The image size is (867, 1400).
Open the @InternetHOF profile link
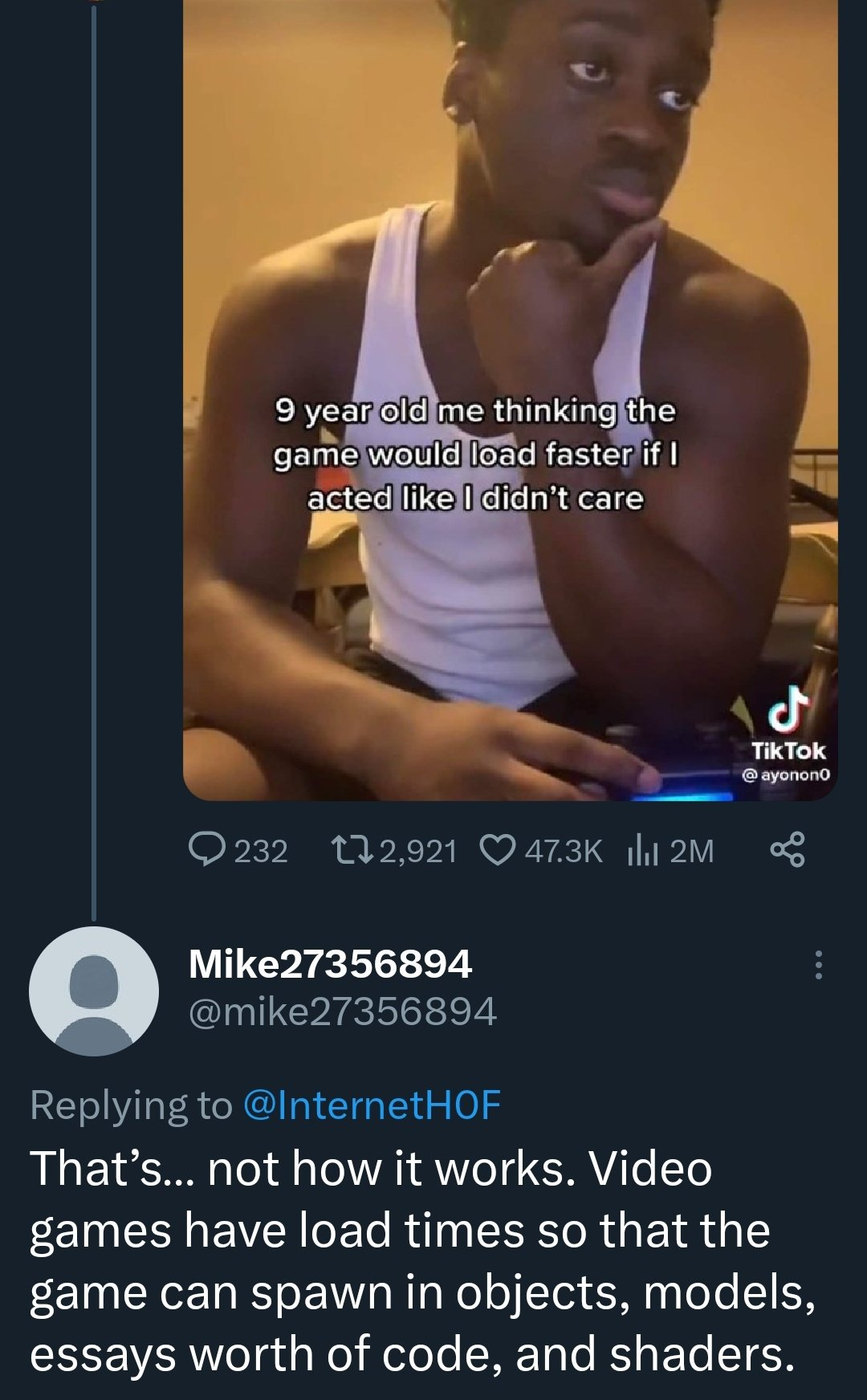click(x=371, y=1105)
